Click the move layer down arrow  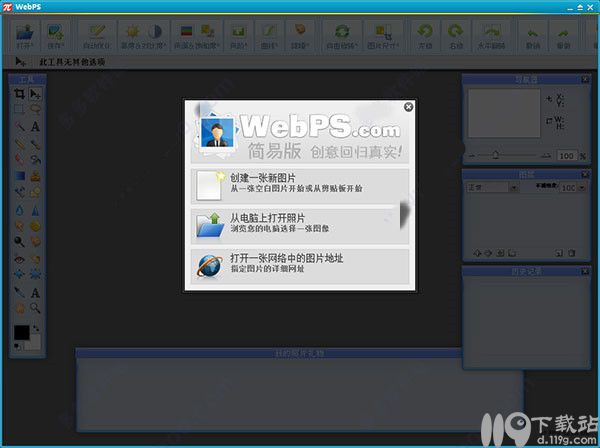(488, 253)
